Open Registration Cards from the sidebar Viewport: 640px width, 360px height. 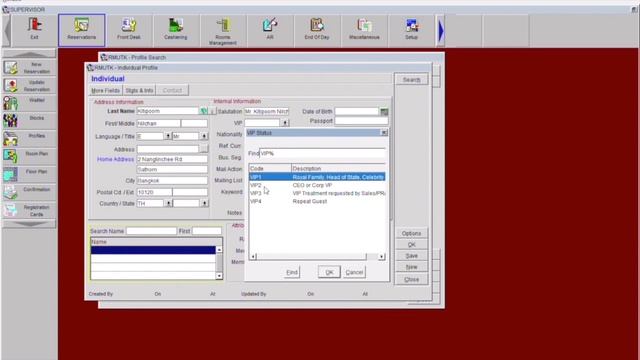click(x=29, y=211)
